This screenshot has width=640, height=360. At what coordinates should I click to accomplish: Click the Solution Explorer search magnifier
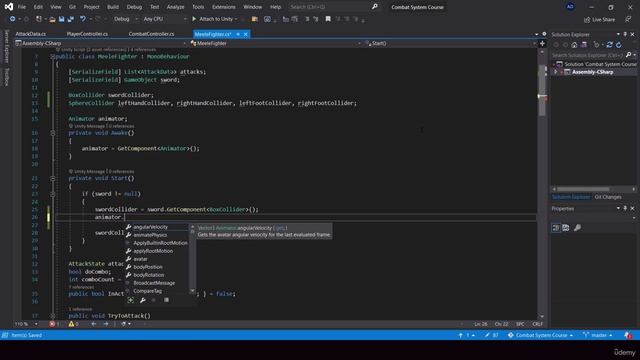(628, 55)
